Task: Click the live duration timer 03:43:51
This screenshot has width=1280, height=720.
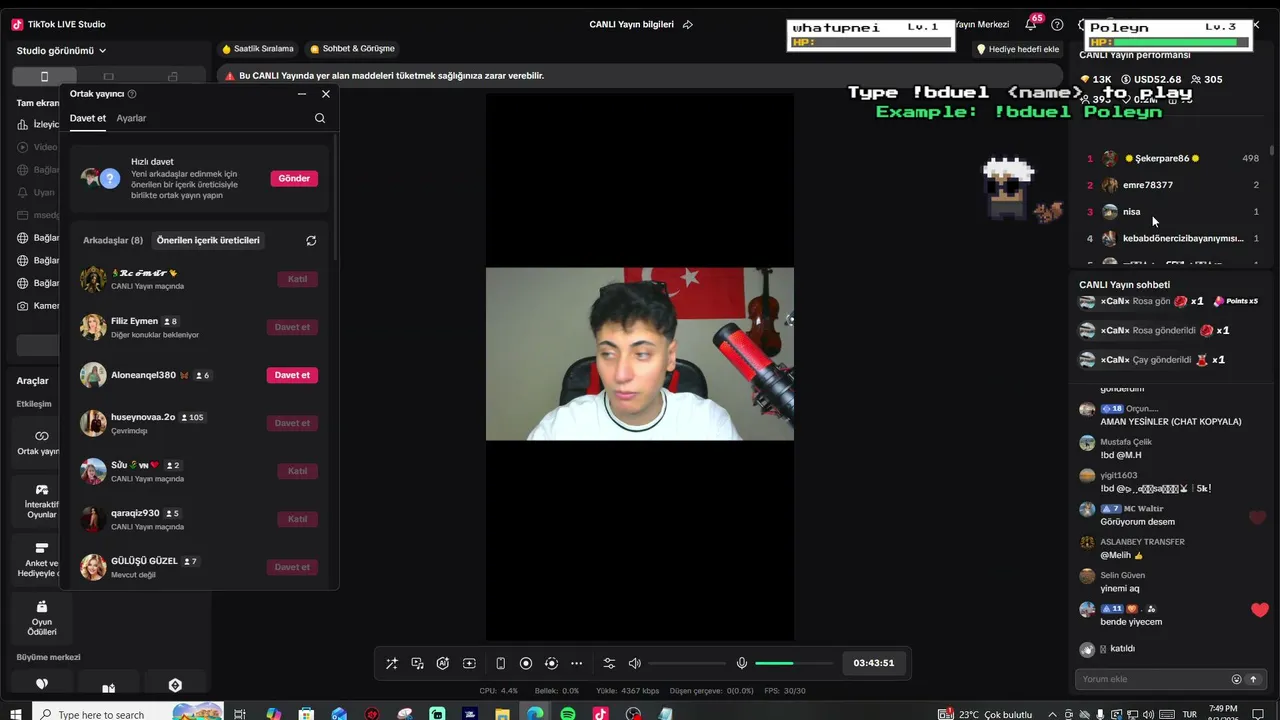Action: [874, 663]
